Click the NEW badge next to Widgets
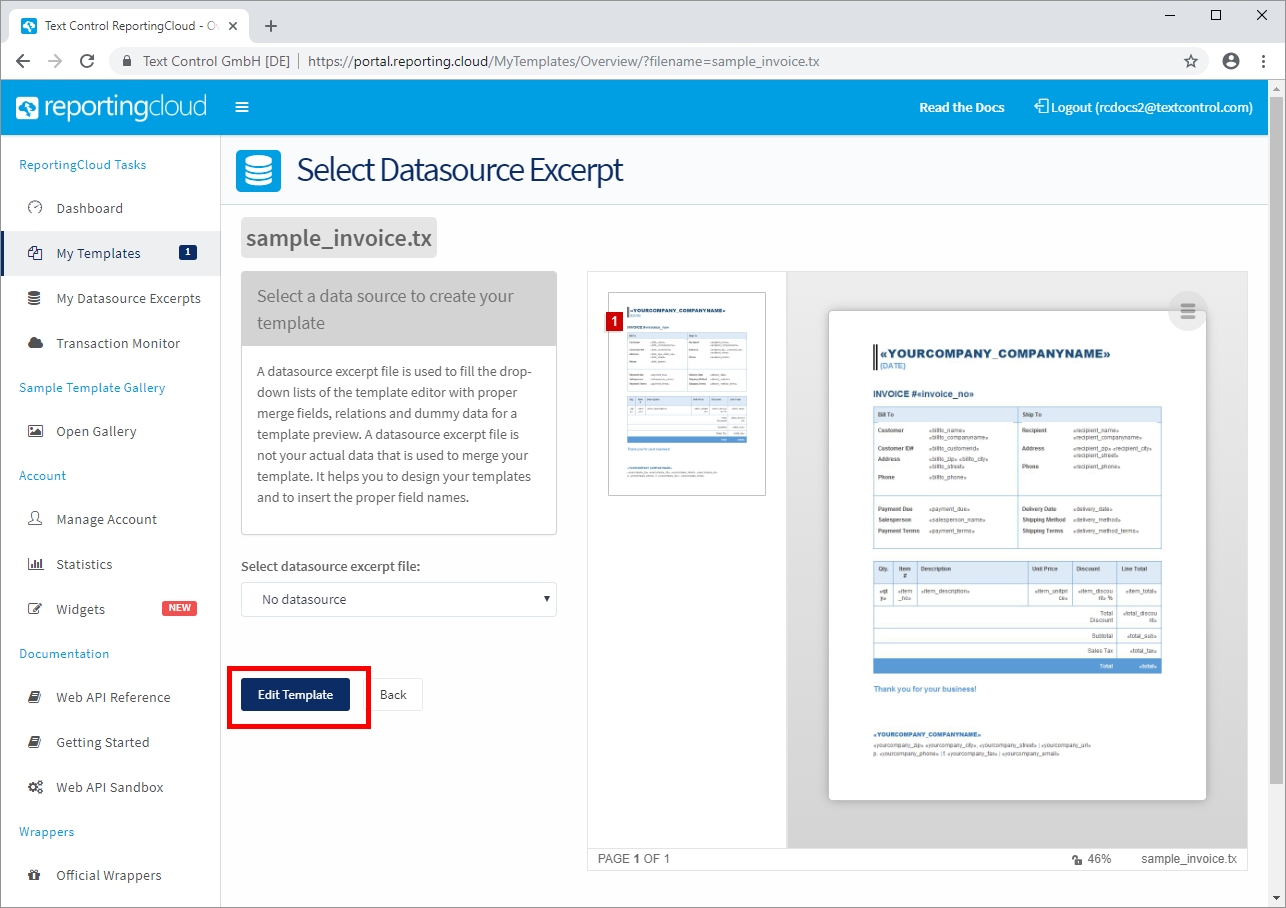The height and width of the screenshot is (908, 1286). pos(180,608)
